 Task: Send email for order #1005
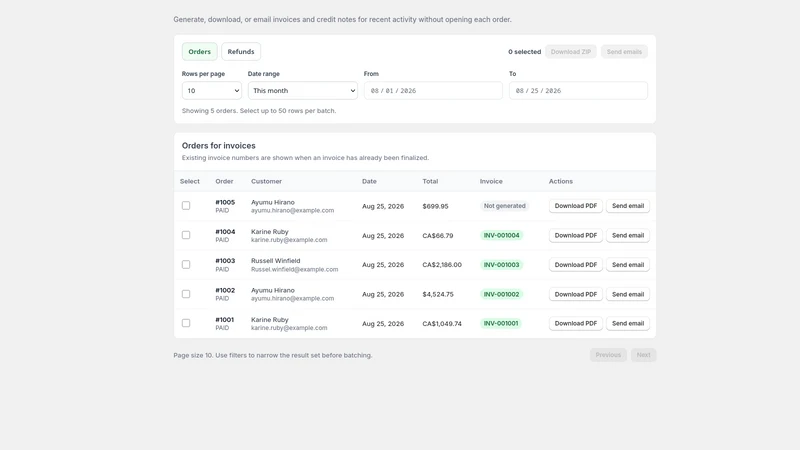(628, 206)
